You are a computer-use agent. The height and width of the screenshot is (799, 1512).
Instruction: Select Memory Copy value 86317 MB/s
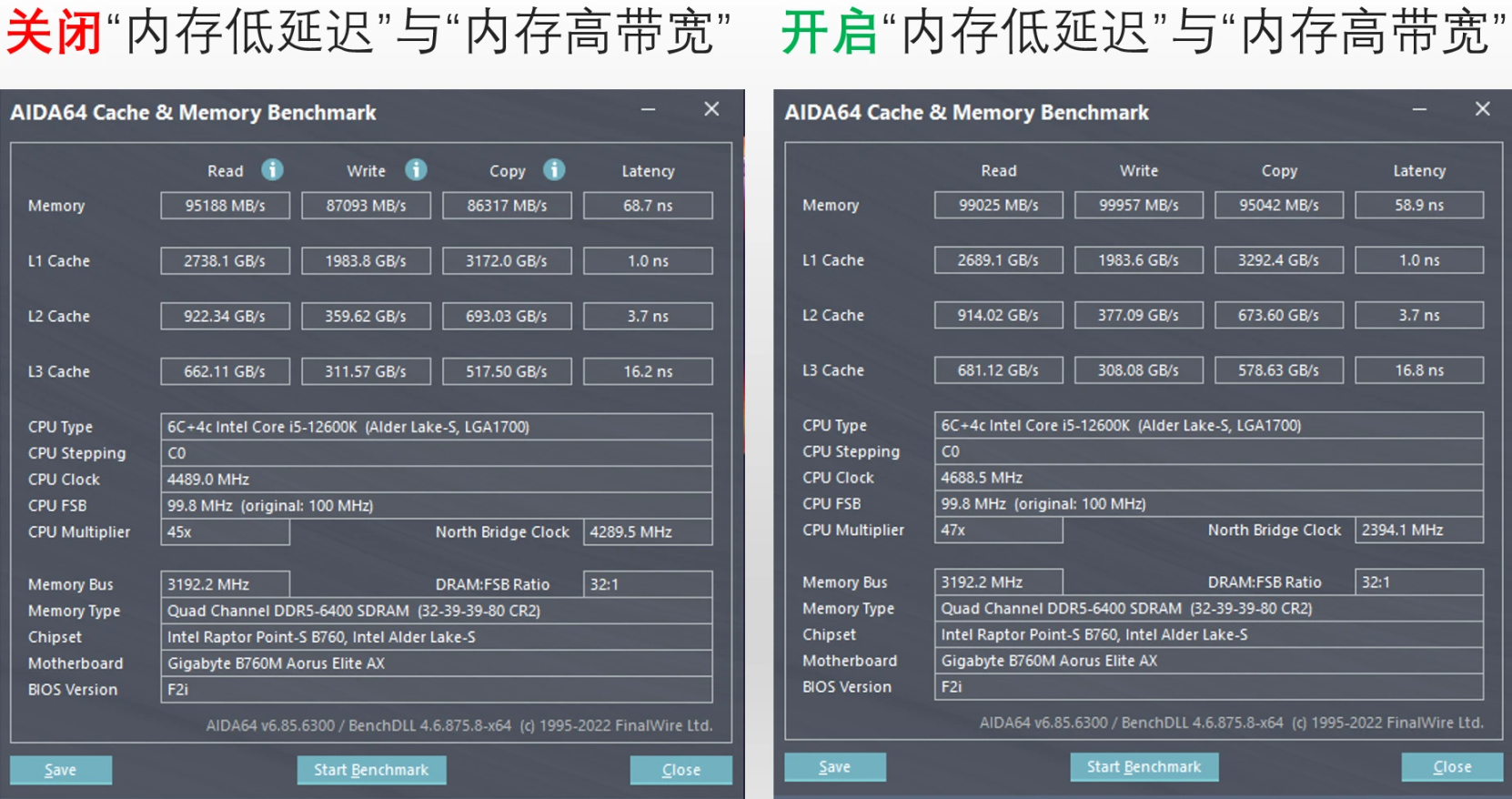pos(508,206)
